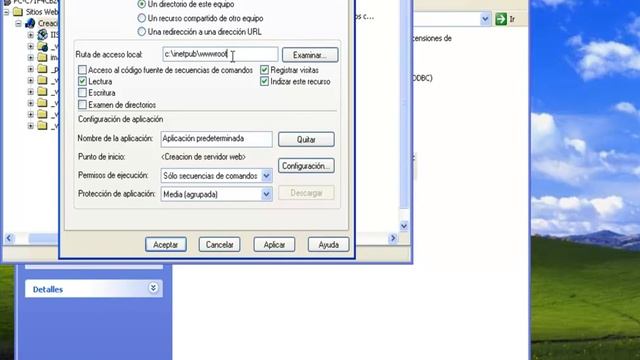Enable 'Examen de directorios' checkbox
Viewport: 640px width, 360px height.
coord(82,104)
